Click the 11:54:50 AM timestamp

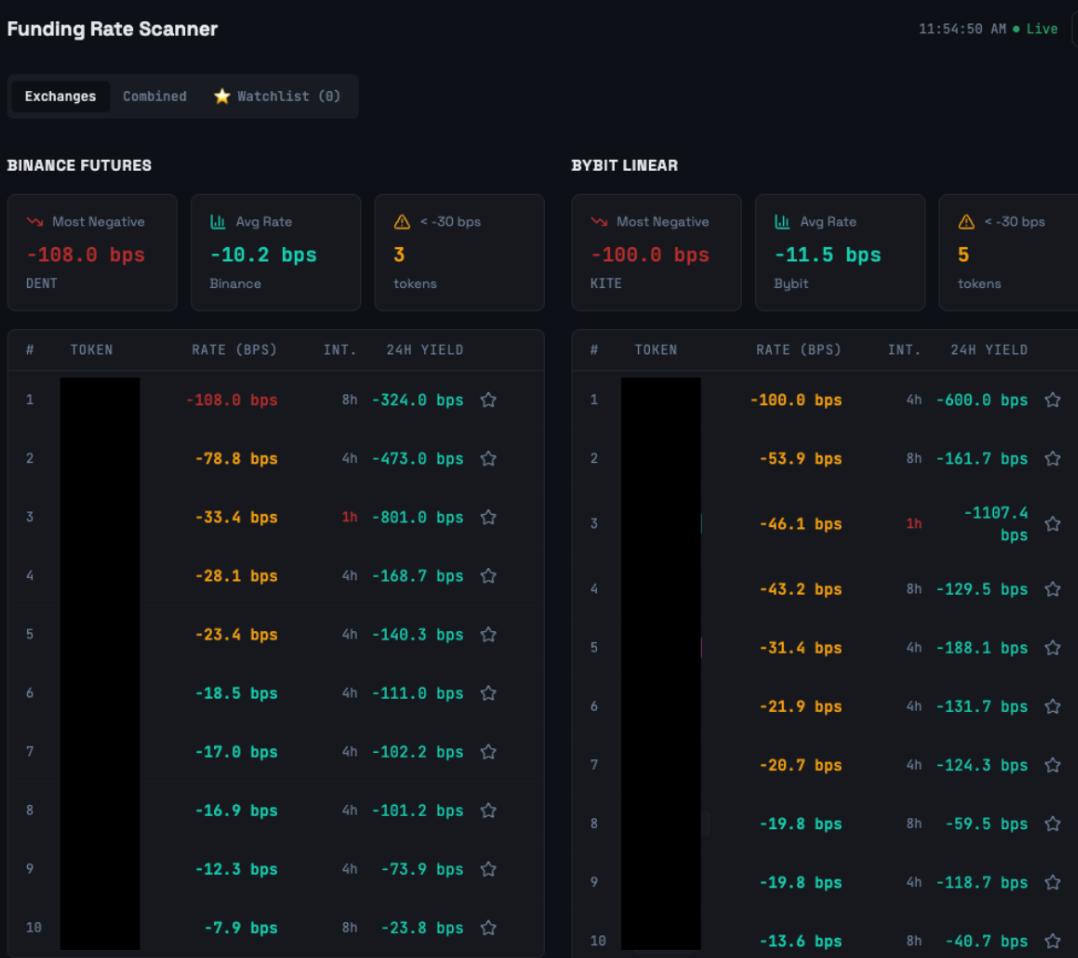(962, 29)
